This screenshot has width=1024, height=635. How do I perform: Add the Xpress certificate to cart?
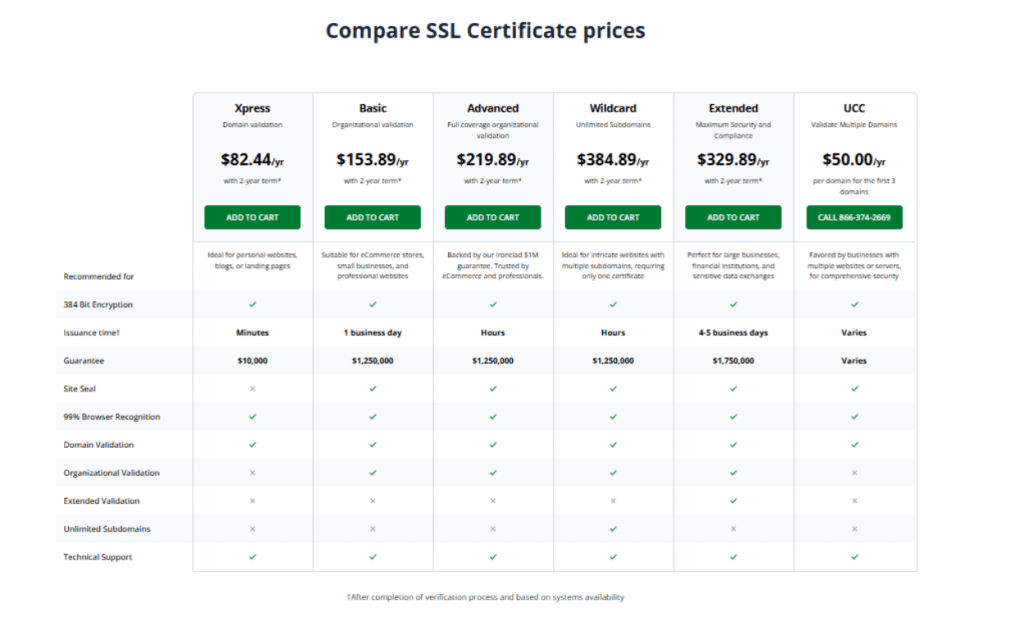(252, 218)
